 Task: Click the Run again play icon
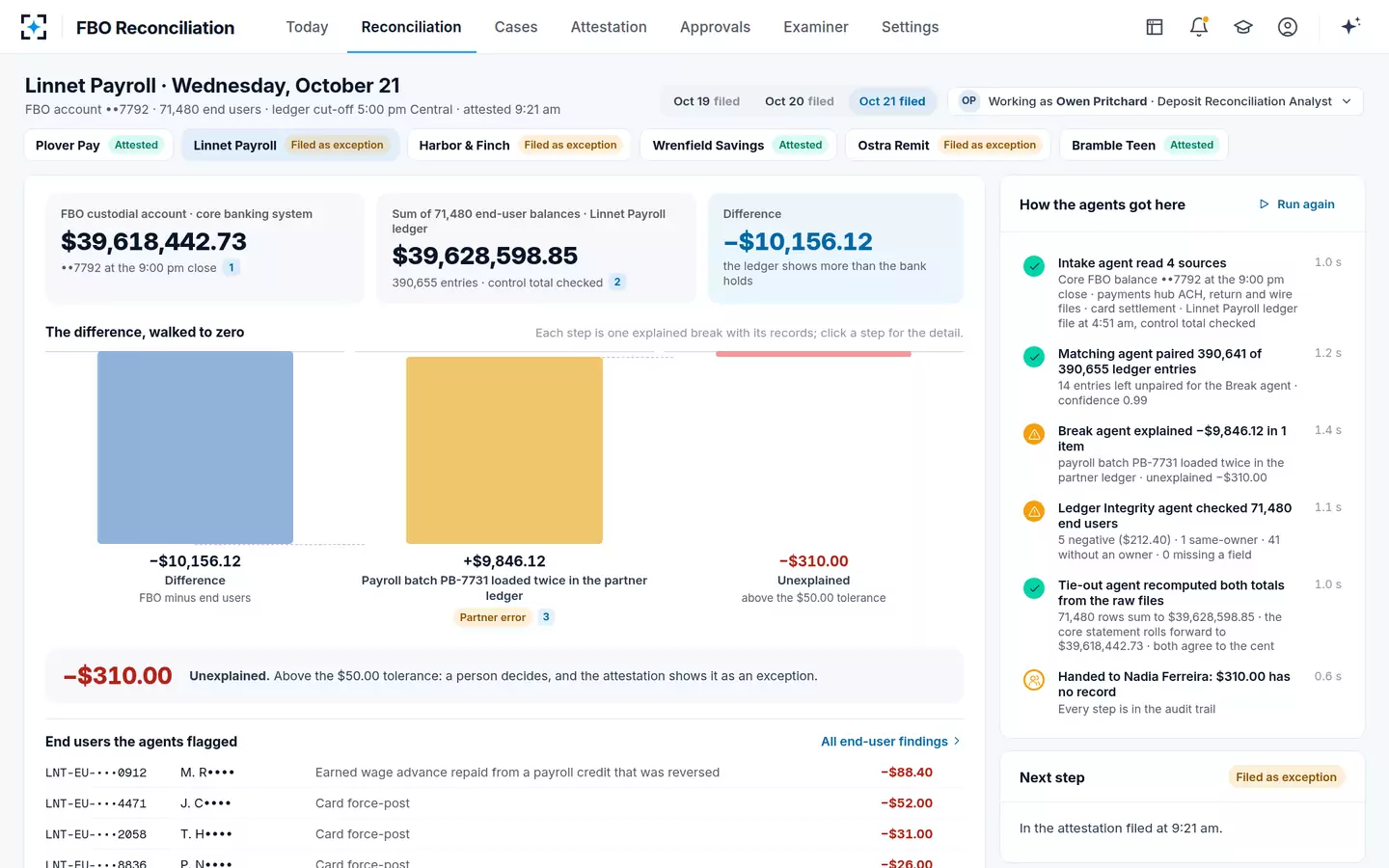[x=1264, y=204]
